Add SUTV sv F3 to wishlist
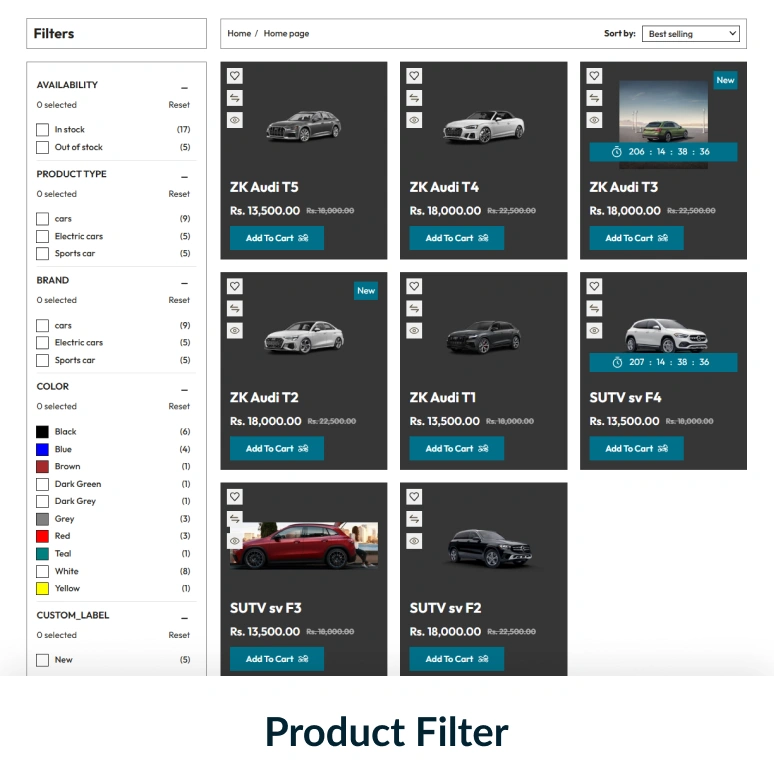The height and width of the screenshot is (784, 774). pos(234,497)
